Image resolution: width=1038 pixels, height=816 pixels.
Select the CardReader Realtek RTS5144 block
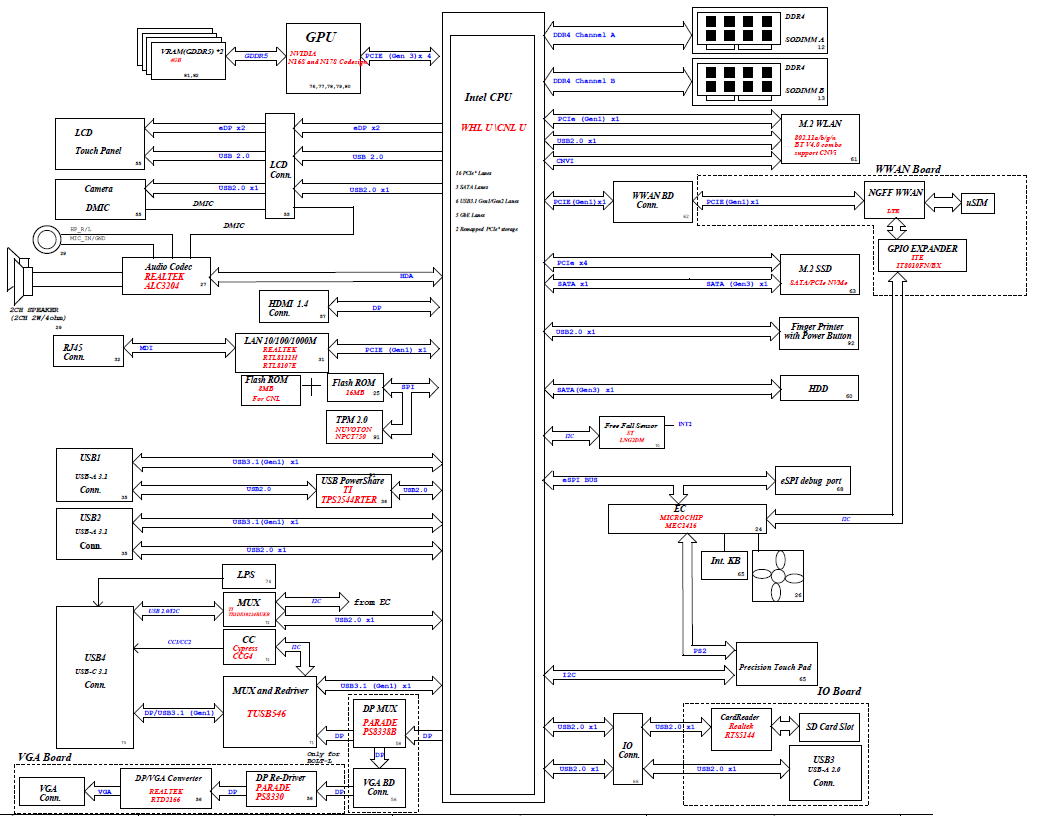[x=739, y=728]
